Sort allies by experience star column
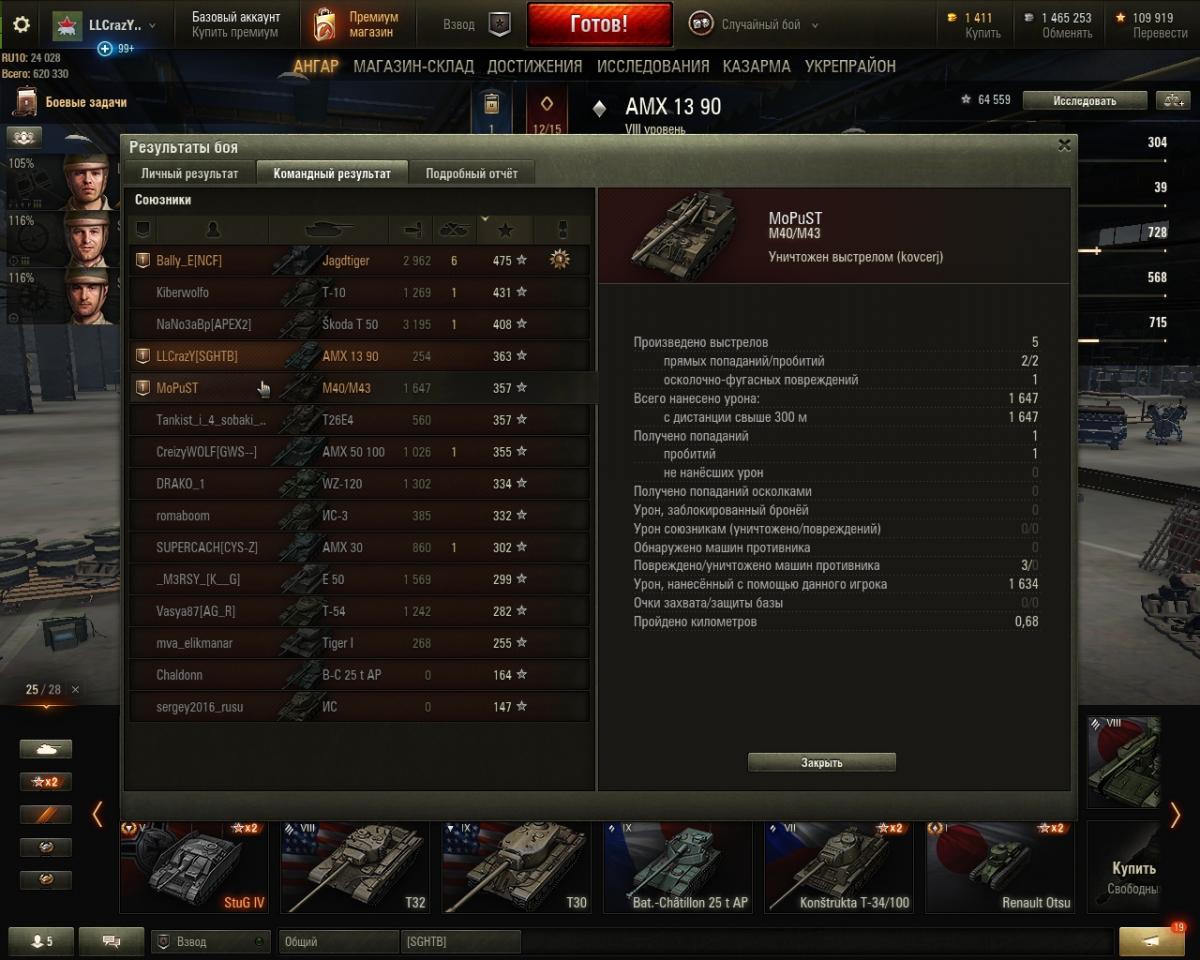This screenshot has height=960, width=1200. click(x=505, y=230)
